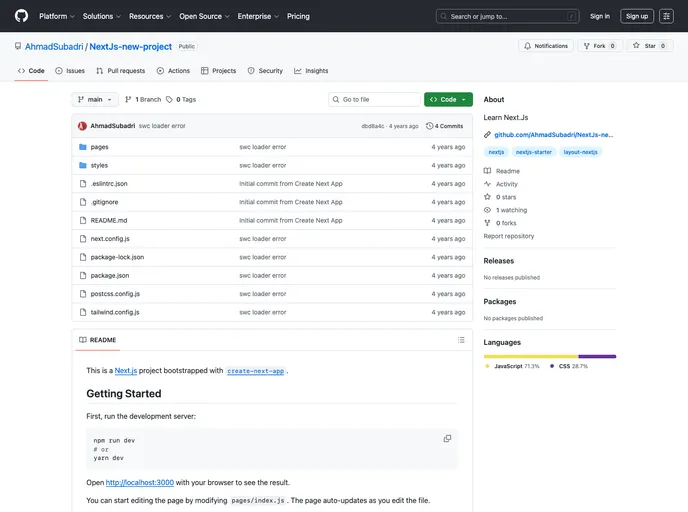The width and height of the screenshot is (688, 512).
Task: Expand the main branch dropdown
Action: click(x=95, y=100)
